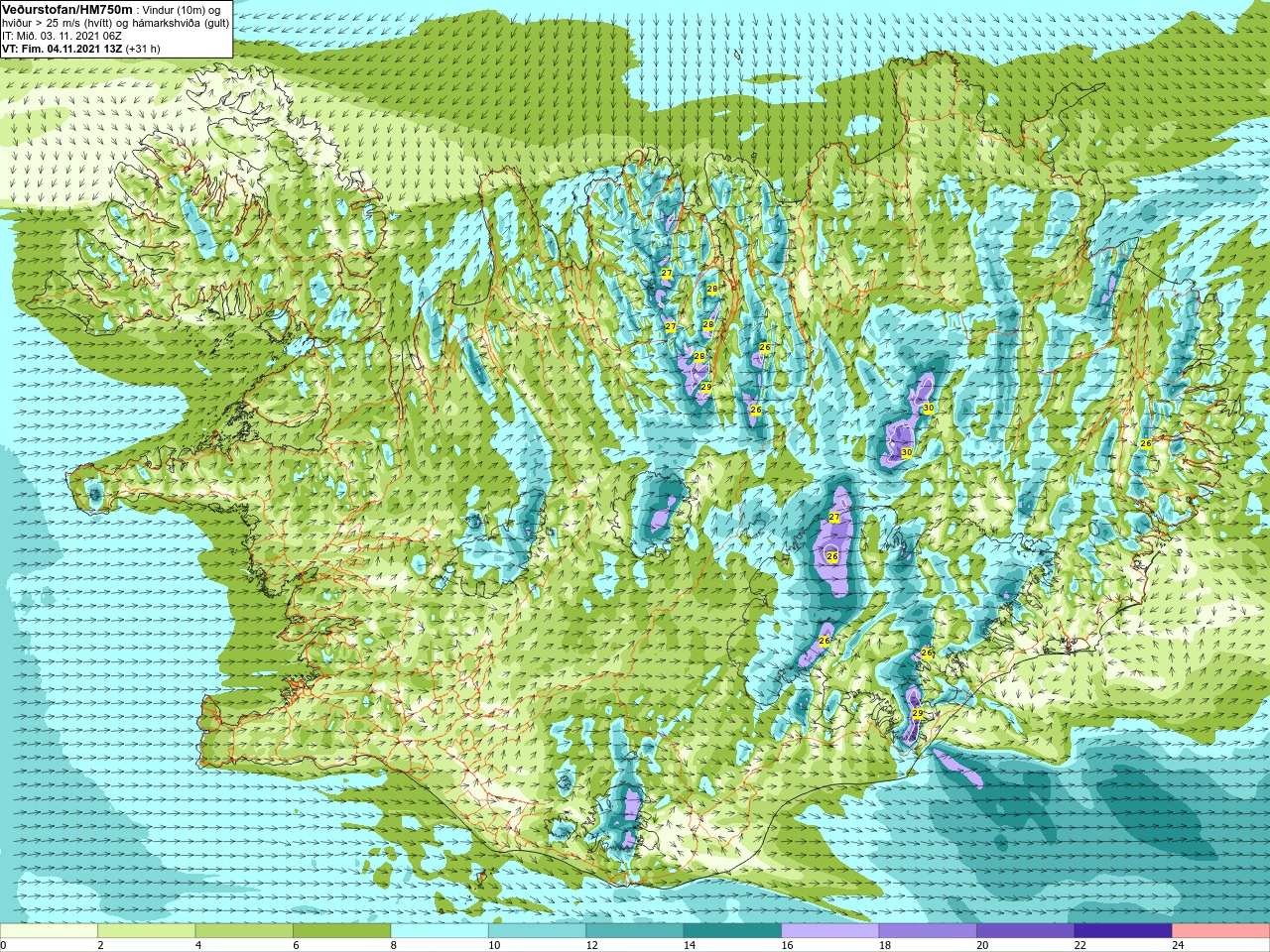This screenshot has width=1270, height=952.
Task: Select the 8–10 m/s pale cyan legend swatch
Action: pos(440,931)
